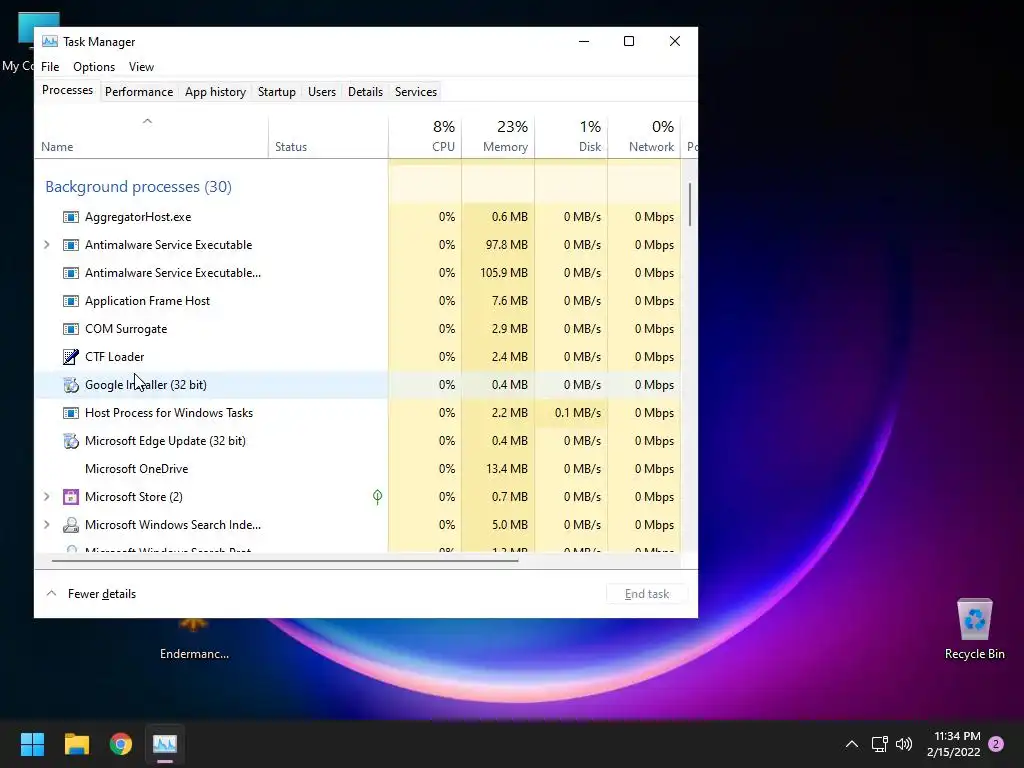Click the 5.0 MB memory value
This screenshot has height=768, width=1024.
(509, 525)
